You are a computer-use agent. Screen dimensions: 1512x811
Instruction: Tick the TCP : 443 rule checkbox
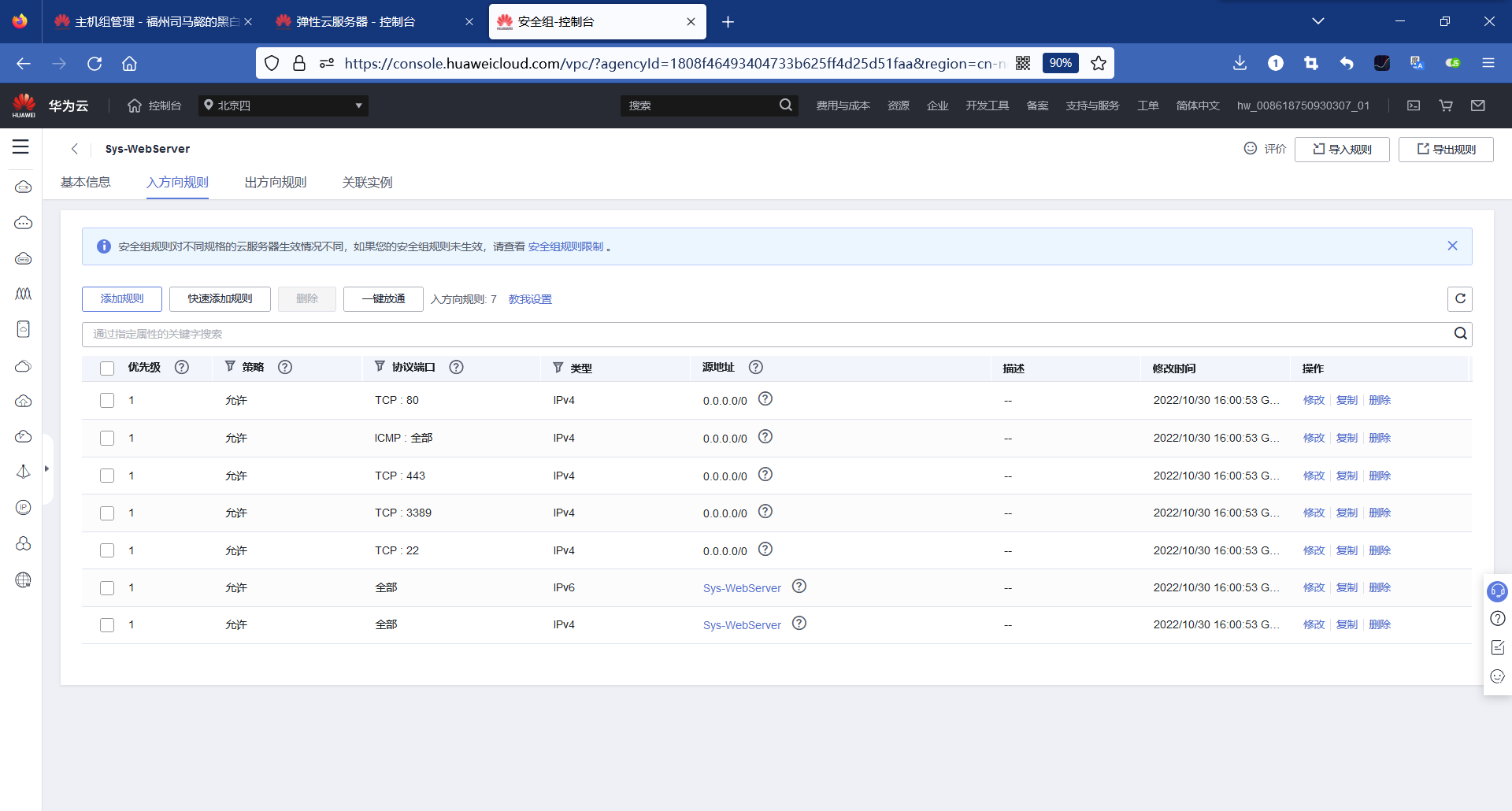pos(107,476)
